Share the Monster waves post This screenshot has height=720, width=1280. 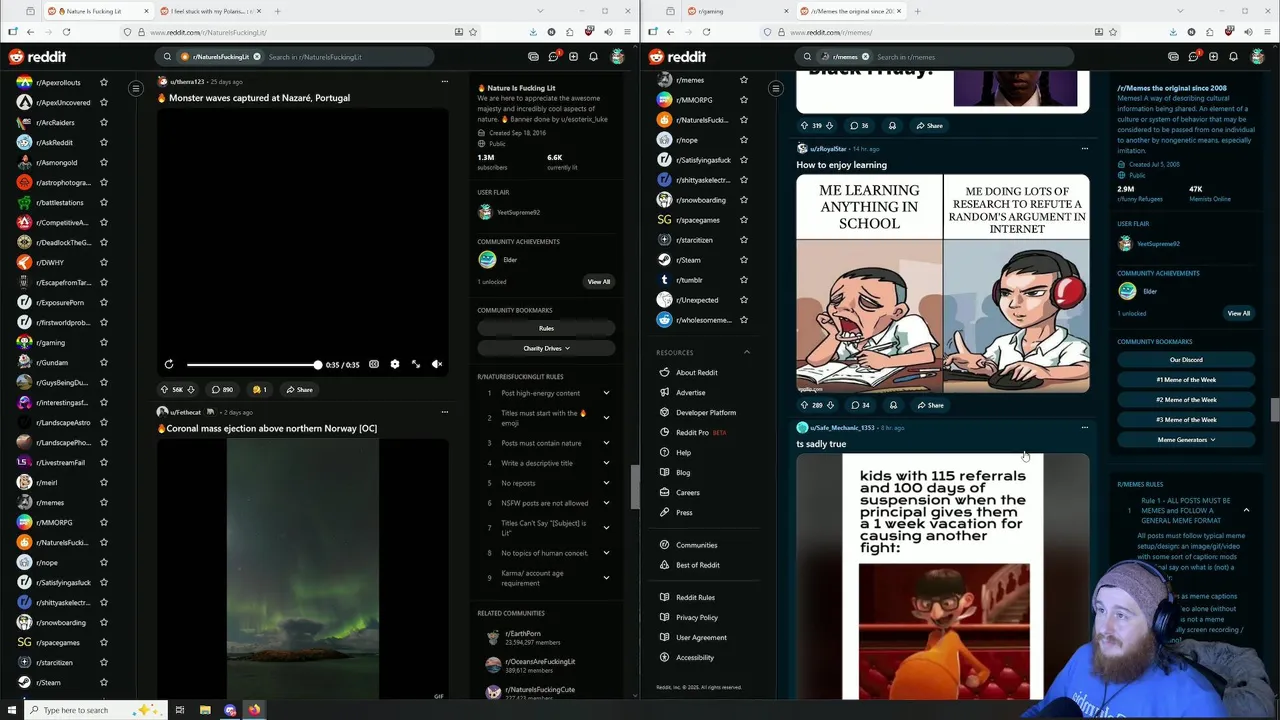(299, 389)
